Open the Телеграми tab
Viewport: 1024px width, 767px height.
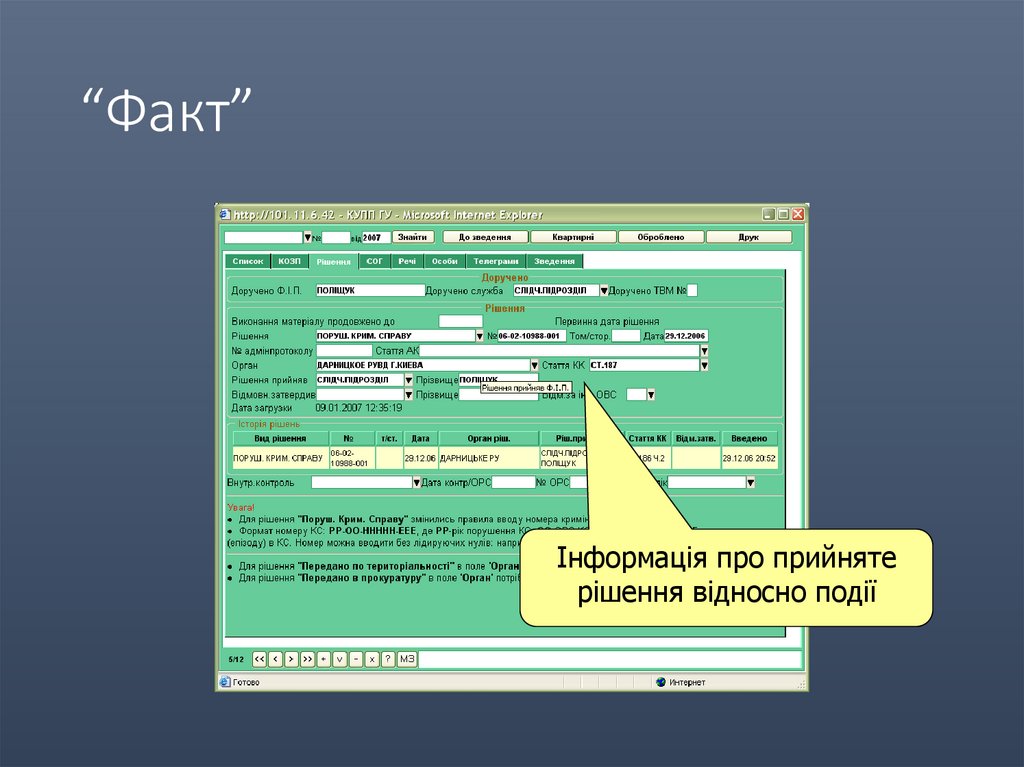[496, 261]
